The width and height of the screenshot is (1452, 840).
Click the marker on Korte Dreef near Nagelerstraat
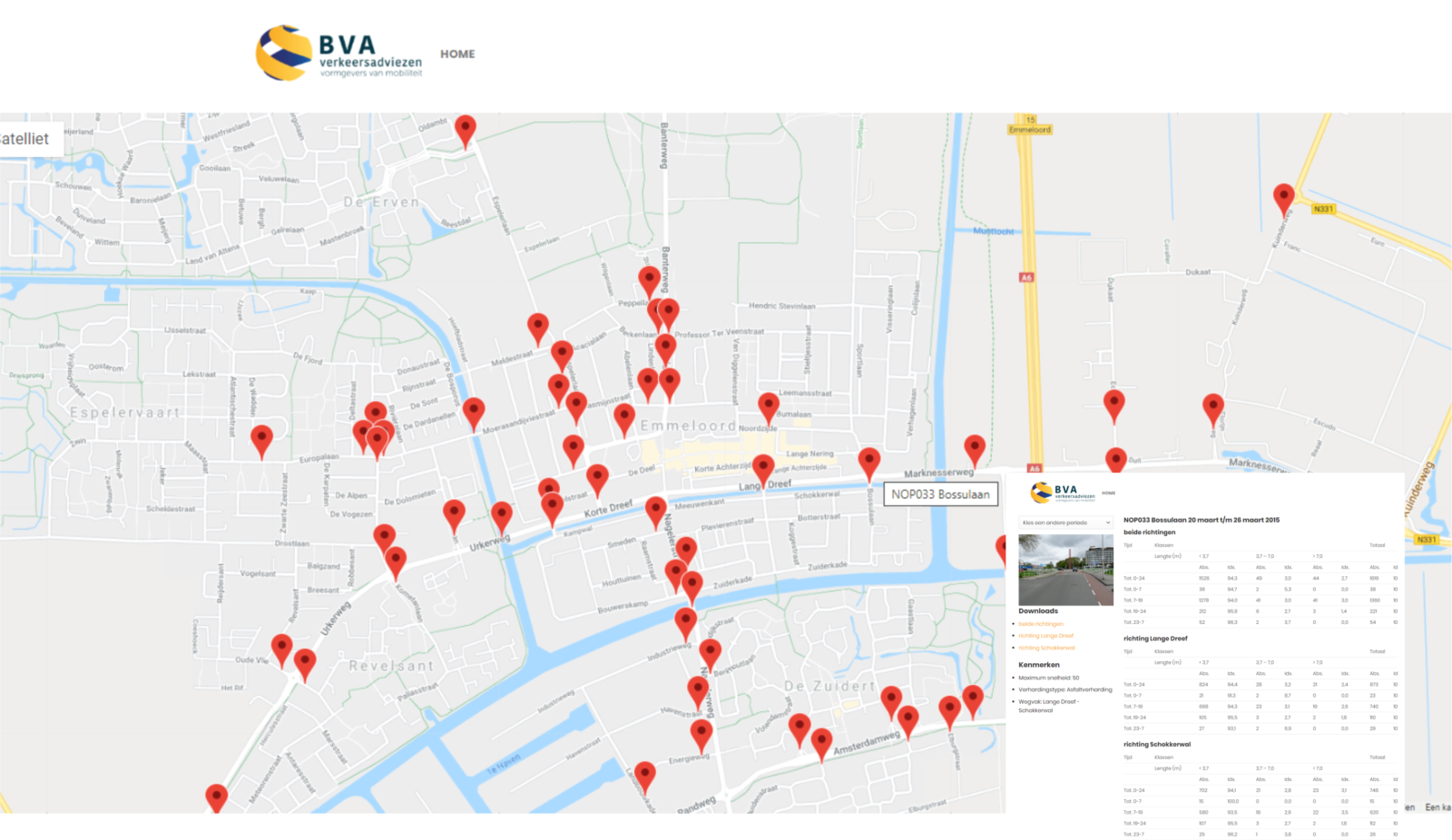(655, 511)
